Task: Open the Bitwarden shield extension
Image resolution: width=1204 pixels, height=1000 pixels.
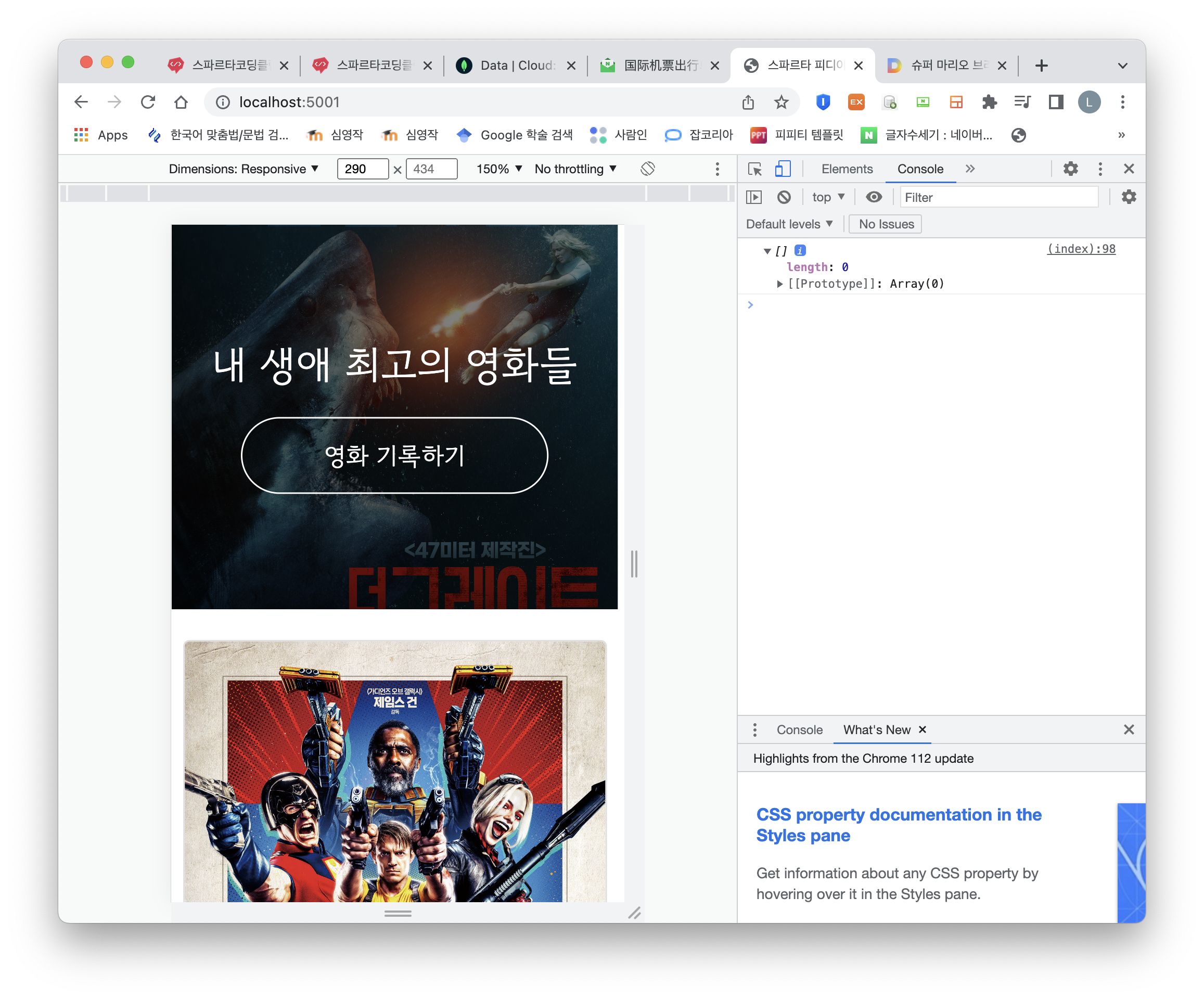Action: pyautogui.click(x=823, y=102)
